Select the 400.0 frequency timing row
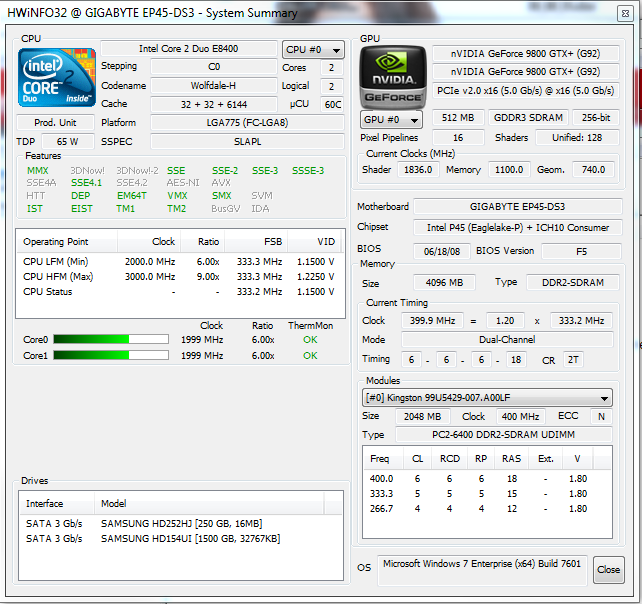642x604 pixels. point(487,479)
